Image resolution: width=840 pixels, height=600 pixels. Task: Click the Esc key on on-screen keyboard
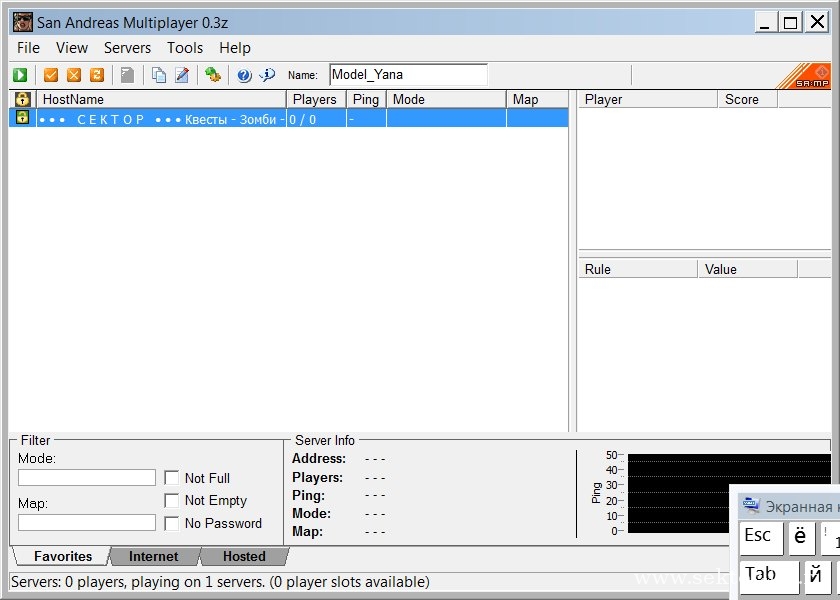761,538
